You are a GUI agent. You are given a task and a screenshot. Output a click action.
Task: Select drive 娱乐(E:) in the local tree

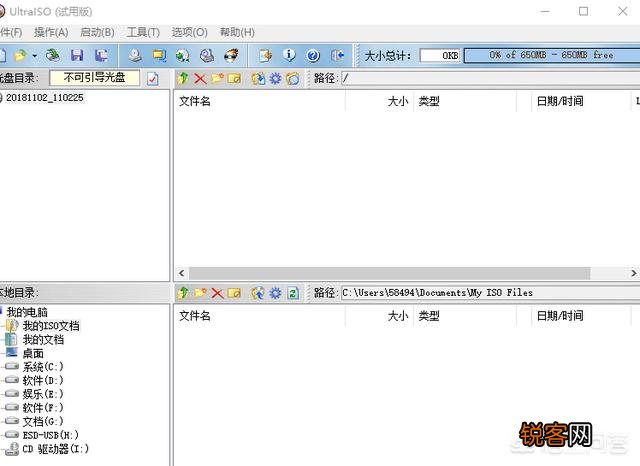coord(43,394)
